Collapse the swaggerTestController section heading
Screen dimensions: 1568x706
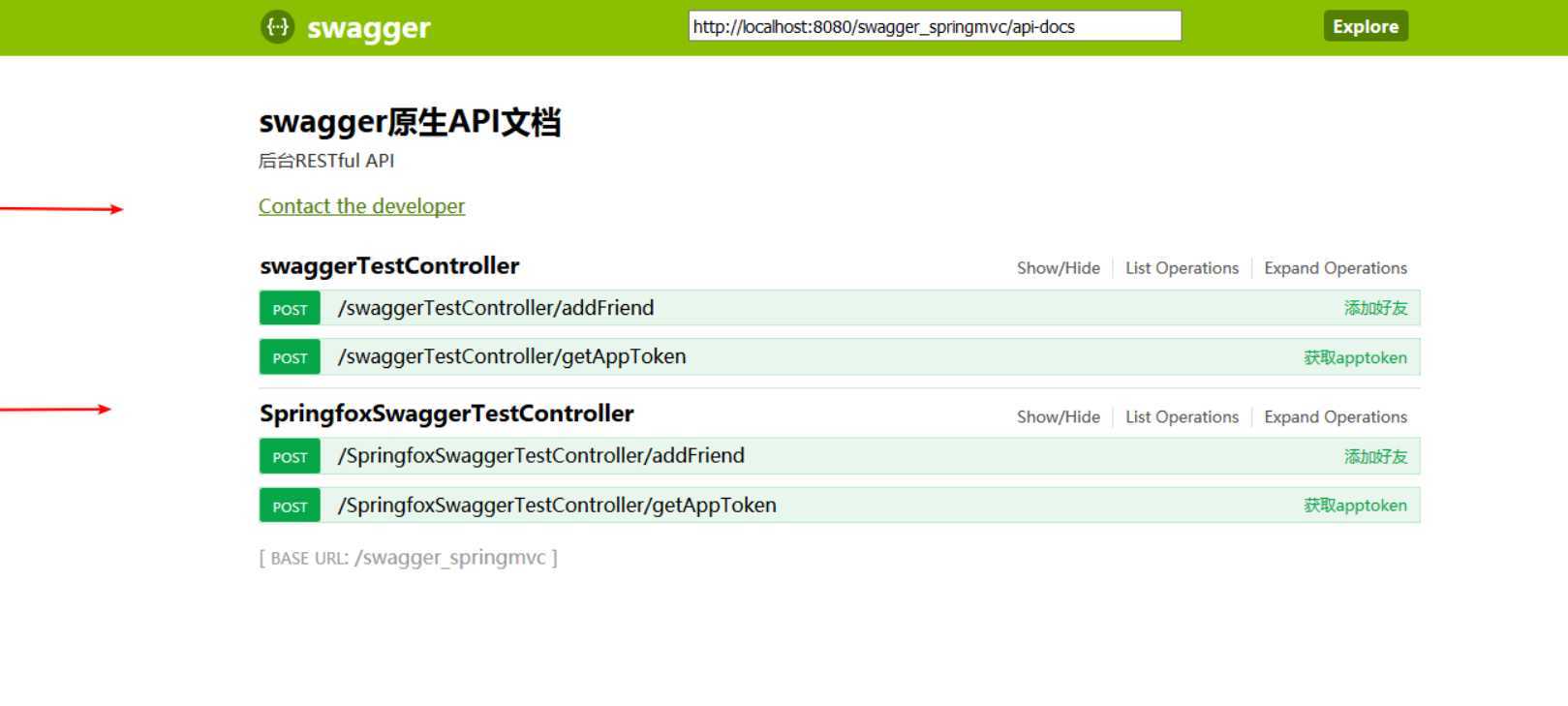click(389, 266)
